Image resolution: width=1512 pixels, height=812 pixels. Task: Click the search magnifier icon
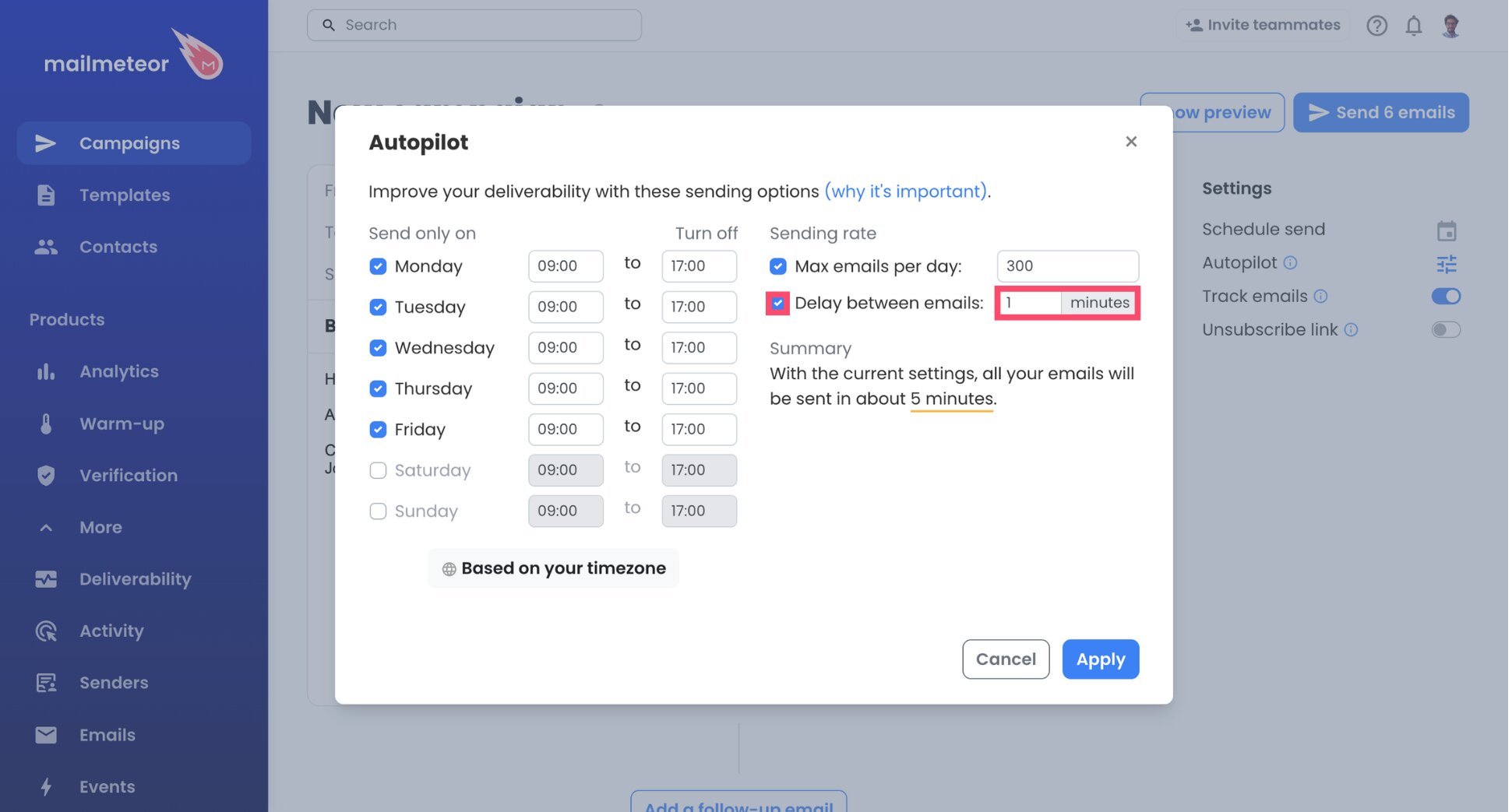pos(329,25)
